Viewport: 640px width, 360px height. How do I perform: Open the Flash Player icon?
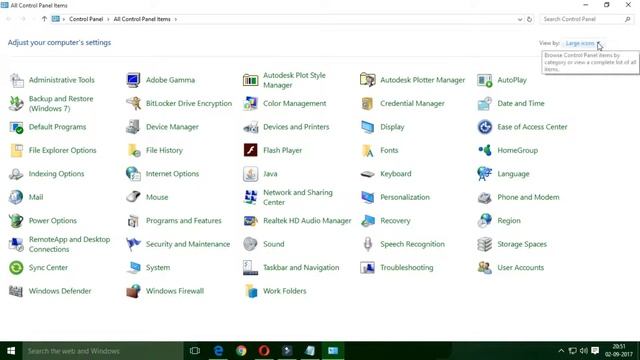coord(251,150)
